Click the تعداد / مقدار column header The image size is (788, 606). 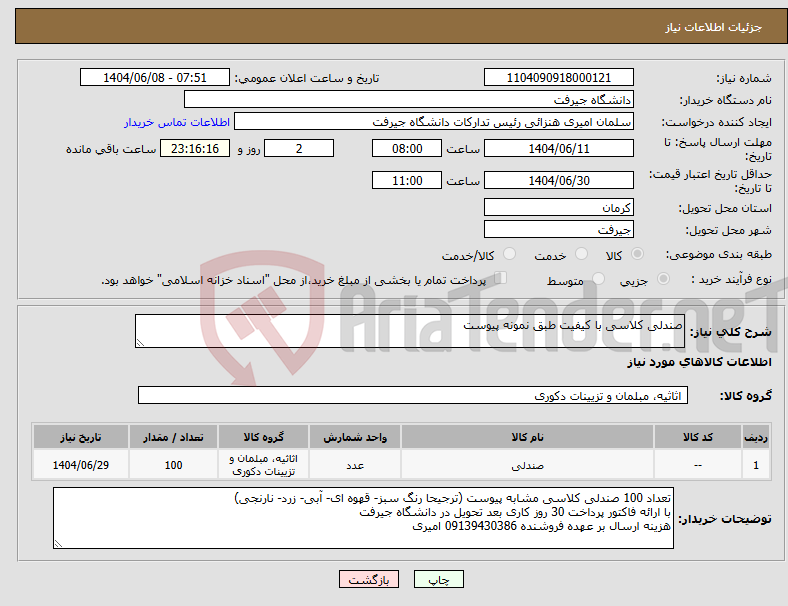(x=173, y=437)
